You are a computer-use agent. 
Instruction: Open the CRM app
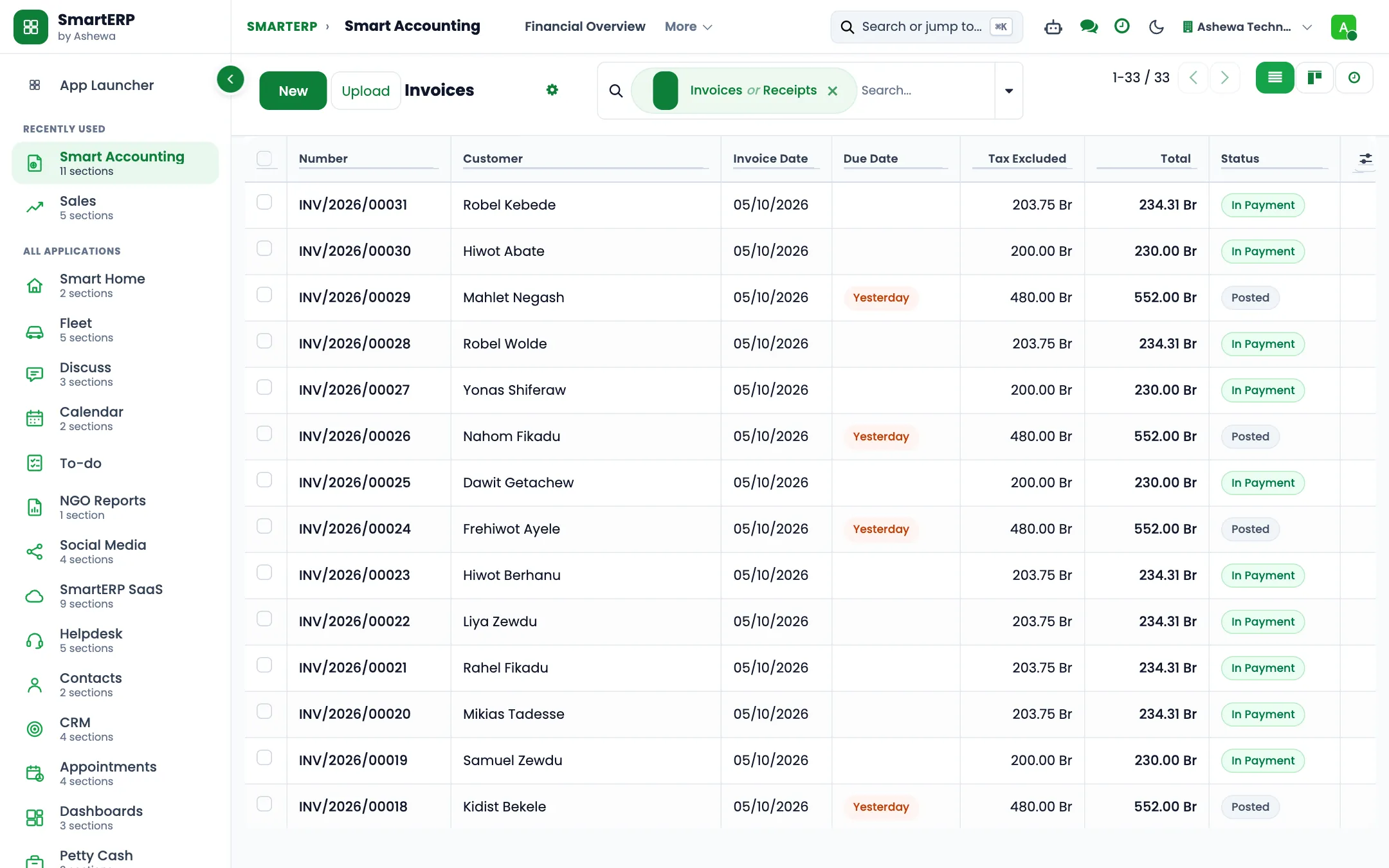(x=115, y=729)
